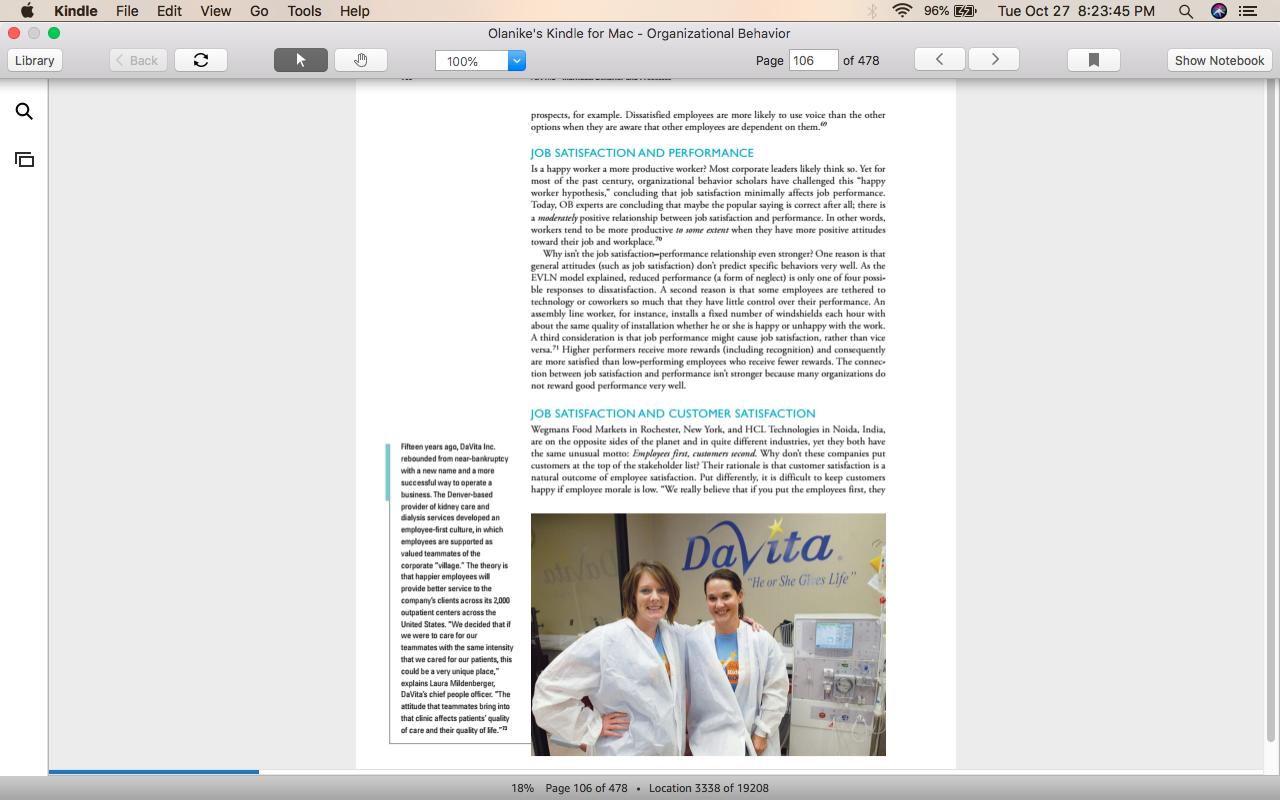Open the flashcards panel icon in sidebar

24,159
